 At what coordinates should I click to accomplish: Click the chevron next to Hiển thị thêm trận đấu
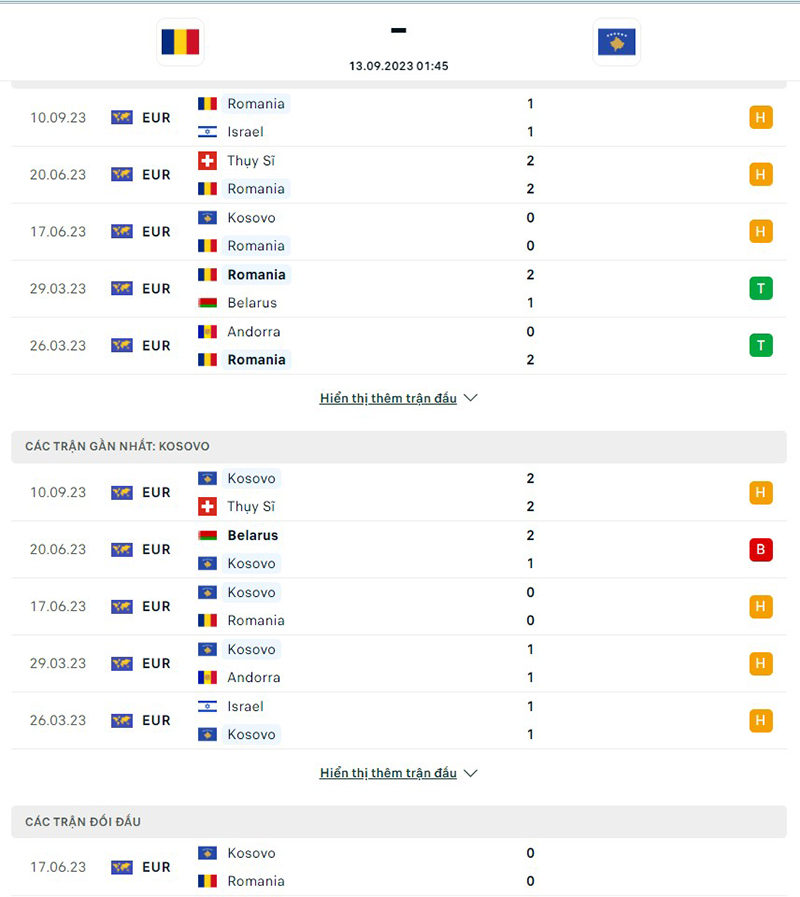click(470, 397)
